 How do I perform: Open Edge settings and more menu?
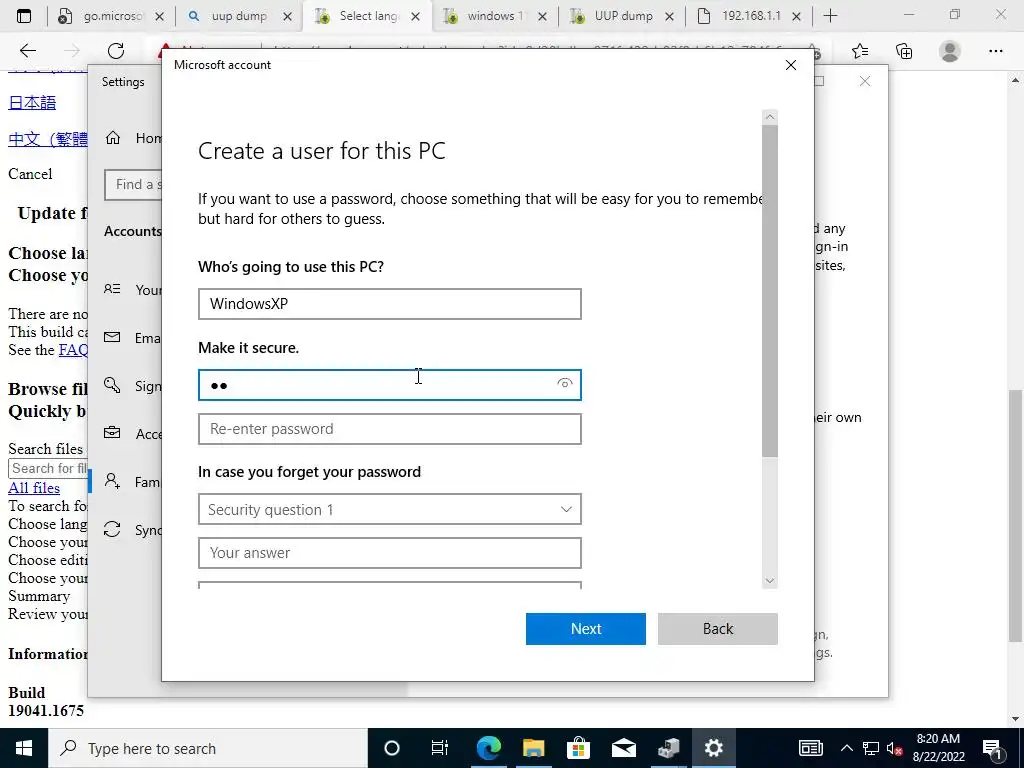coord(995,51)
